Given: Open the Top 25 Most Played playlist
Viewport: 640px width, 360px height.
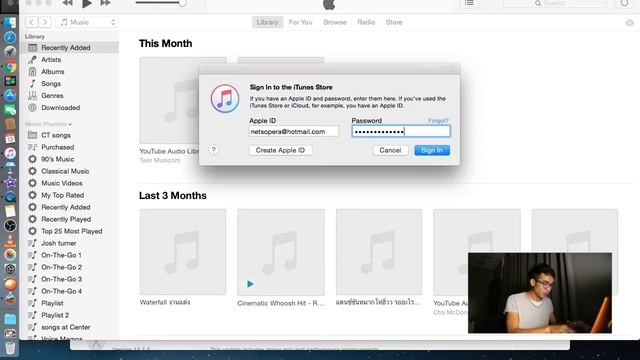Looking at the screenshot, I should point(71,231).
